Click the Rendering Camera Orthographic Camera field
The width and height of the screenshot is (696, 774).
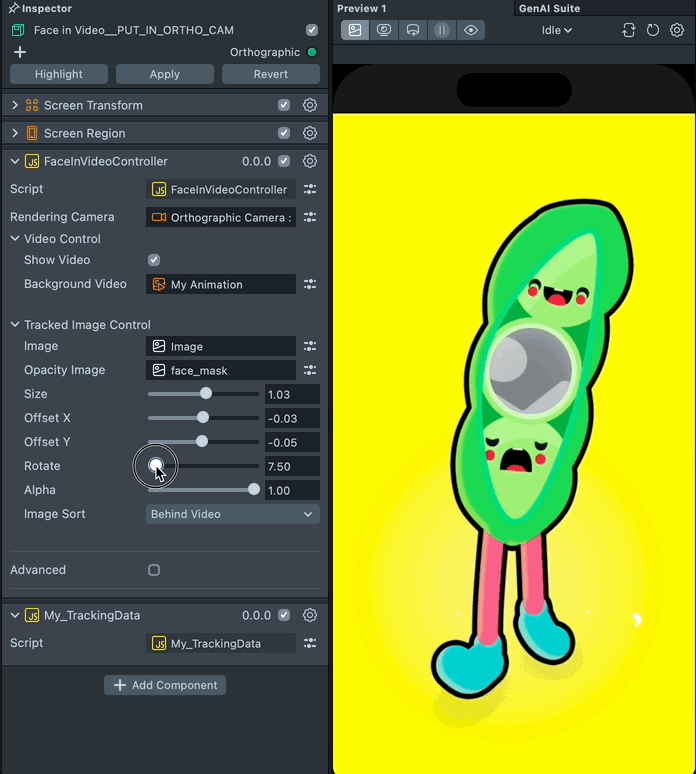(221, 217)
